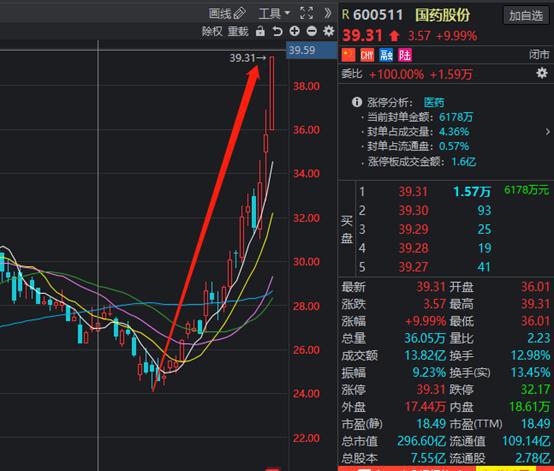Click the R badge before stock code
The width and height of the screenshot is (554, 471).
pyautogui.click(x=346, y=15)
